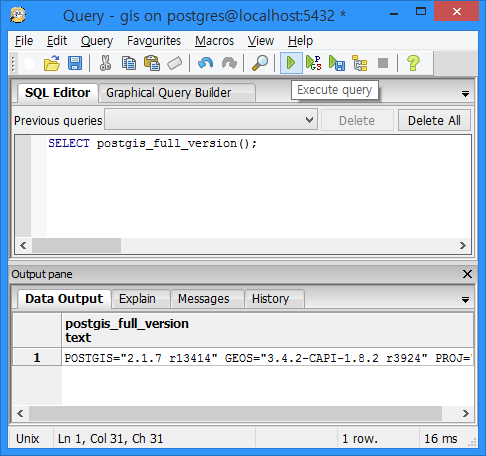486x456 pixels.
Task: Click the Execute pgScript icon
Action: [x=313, y=63]
